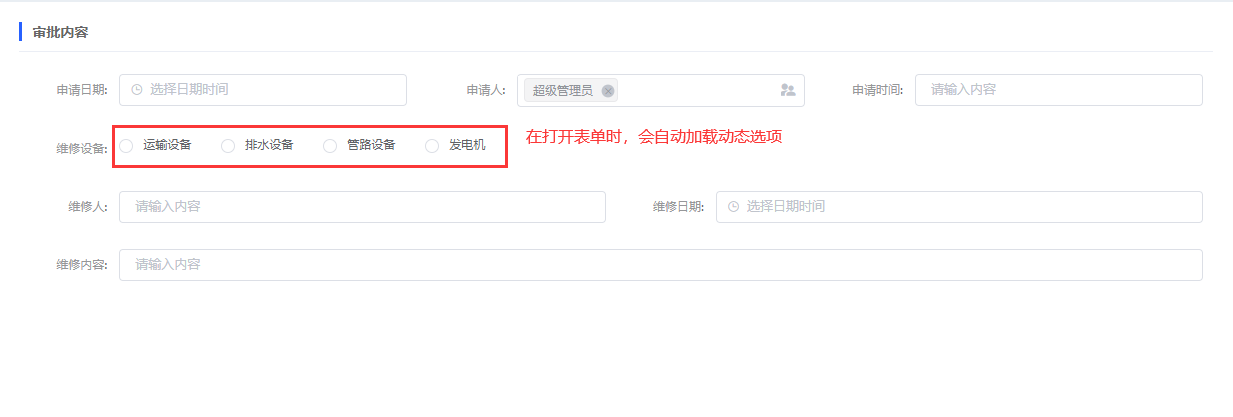Select the 发电机 radio option
This screenshot has height=417, width=1233.
(432, 146)
